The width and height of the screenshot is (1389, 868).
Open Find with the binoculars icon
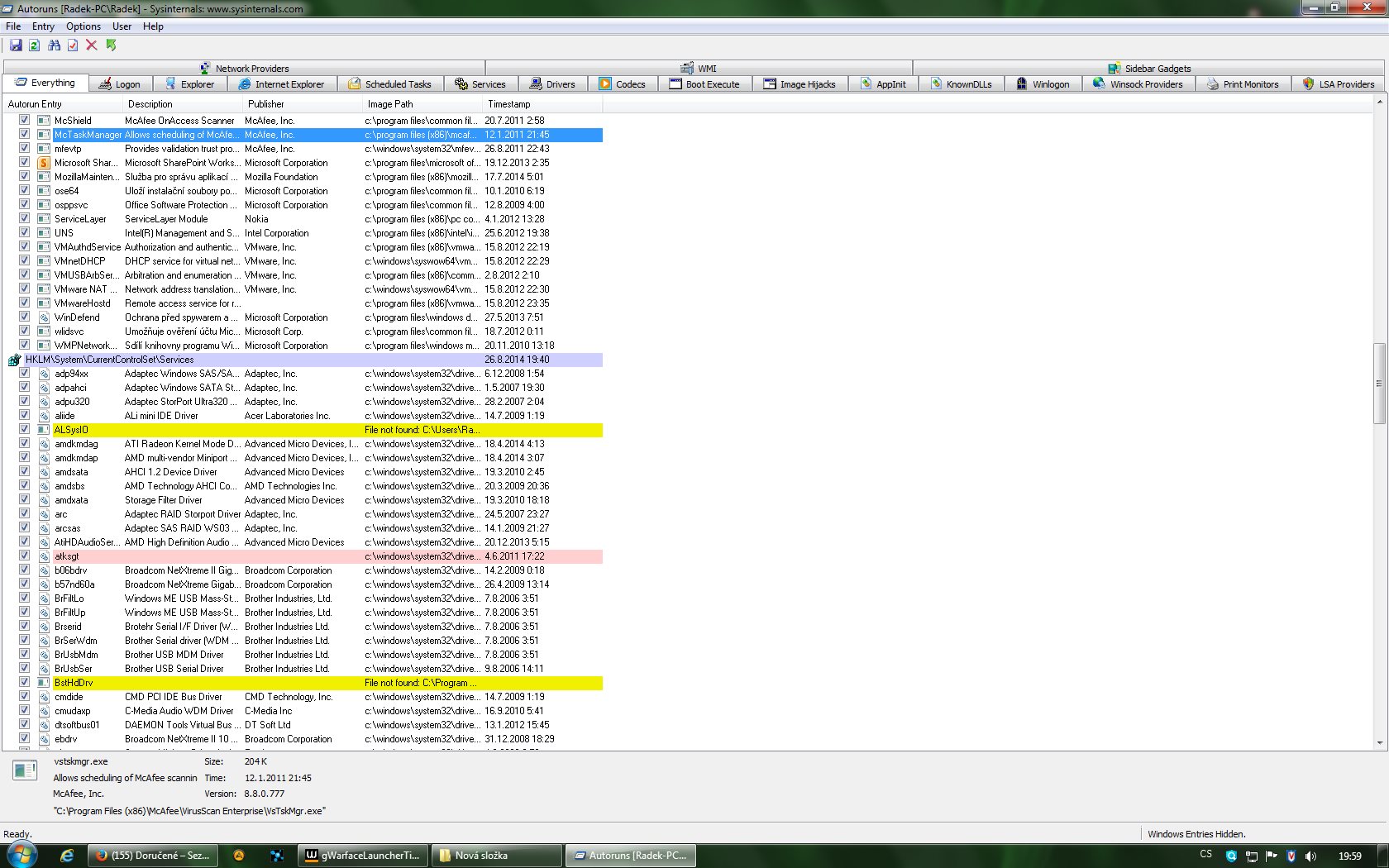54,45
